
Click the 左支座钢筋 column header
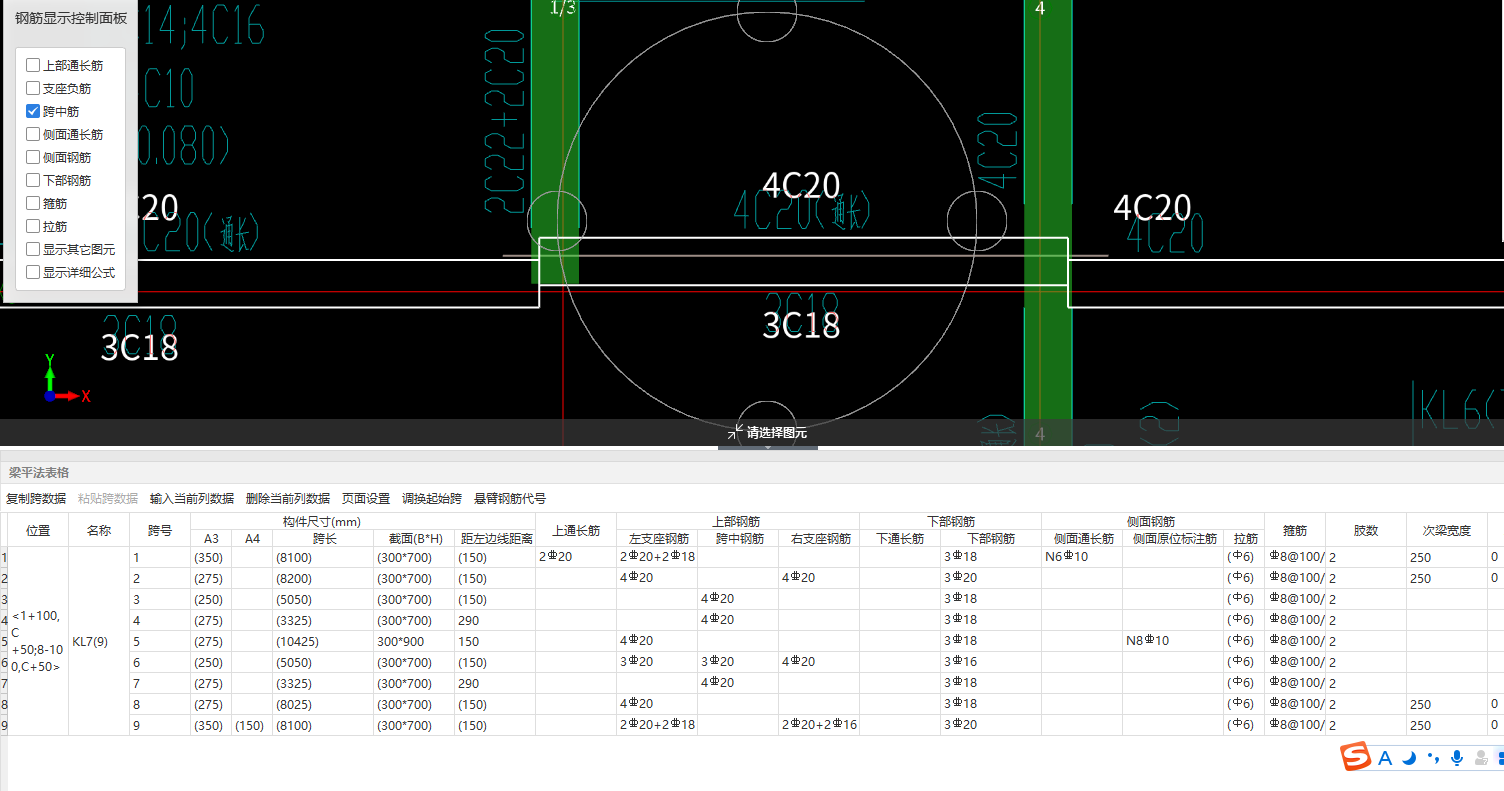[657, 538]
